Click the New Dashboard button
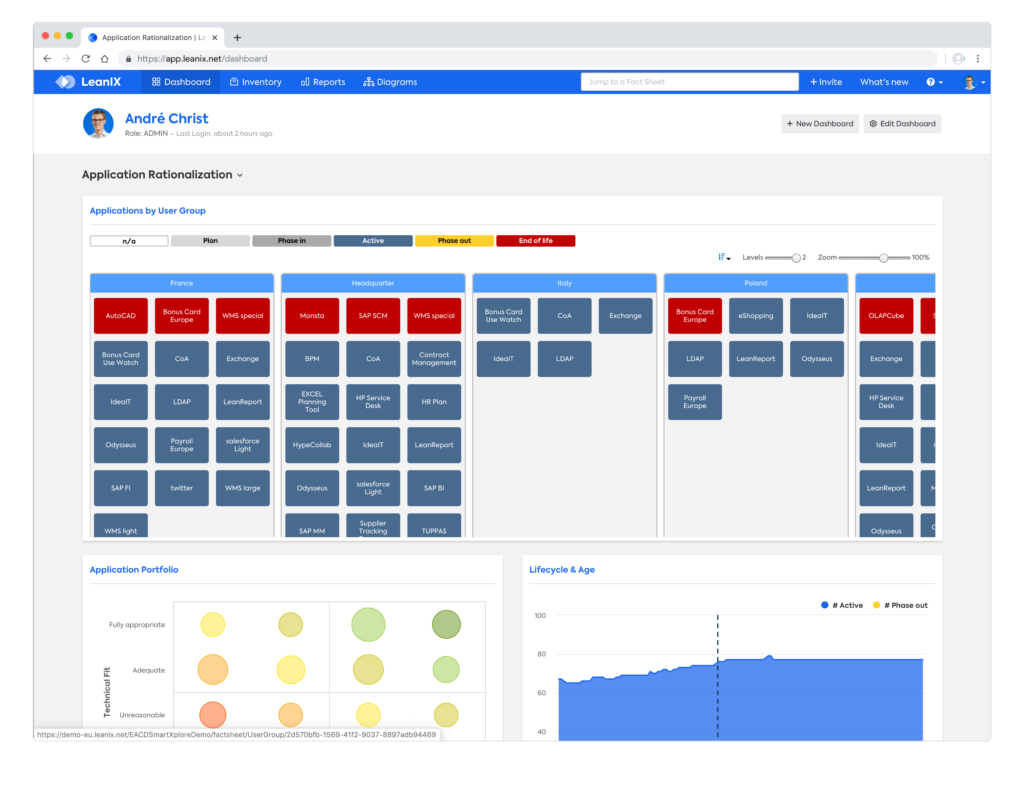 [820, 123]
